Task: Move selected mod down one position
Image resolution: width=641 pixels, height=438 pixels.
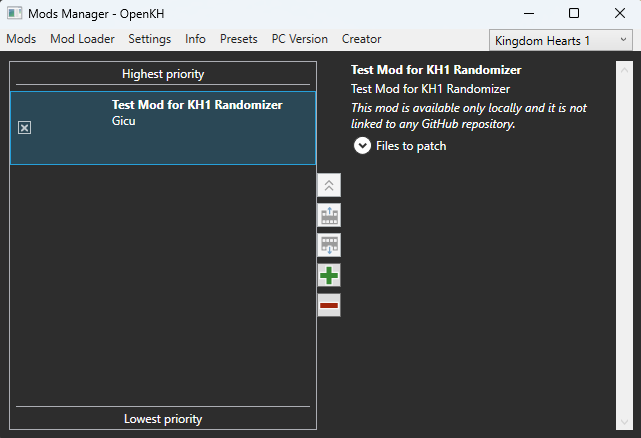Action: (329, 245)
